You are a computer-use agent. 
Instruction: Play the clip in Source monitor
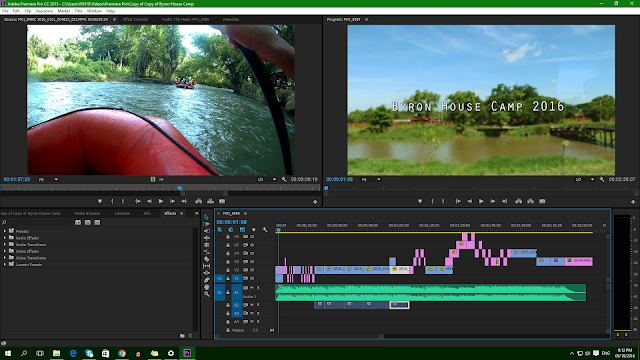[161, 201]
